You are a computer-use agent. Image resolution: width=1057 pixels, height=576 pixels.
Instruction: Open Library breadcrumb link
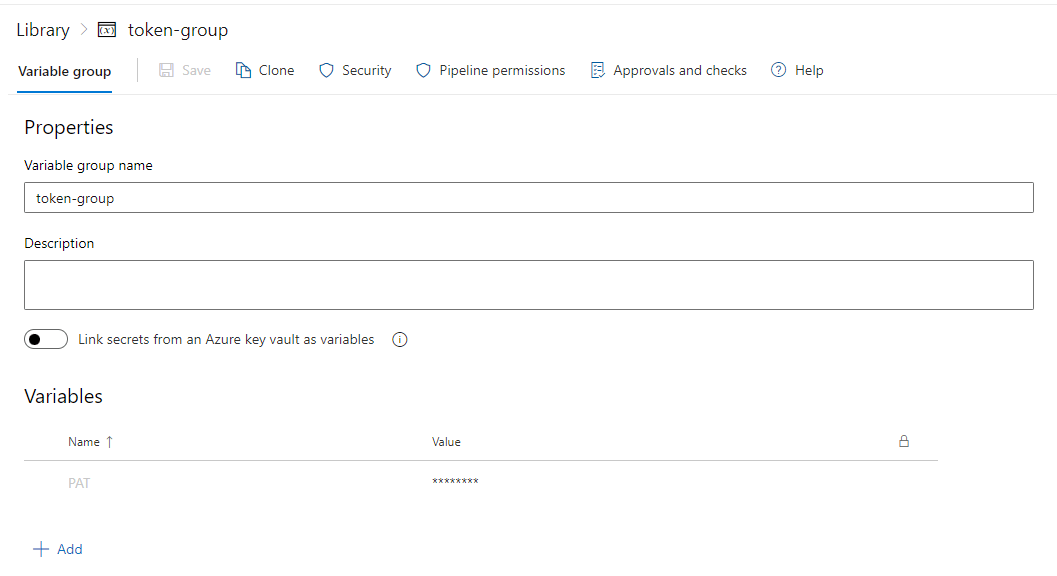click(43, 30)
